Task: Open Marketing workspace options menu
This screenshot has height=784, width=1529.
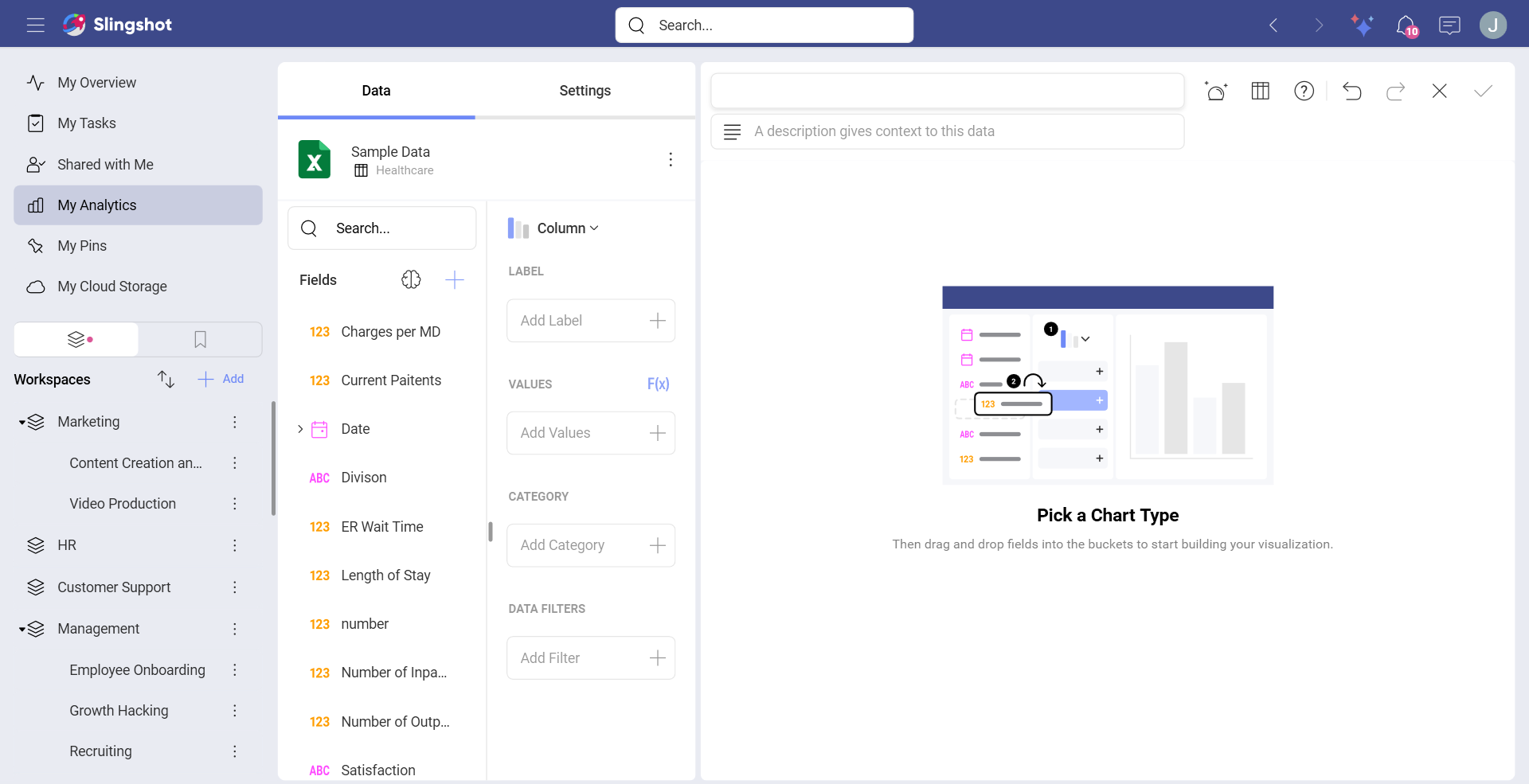Action: pyautogui.click(x=234, y=422)
